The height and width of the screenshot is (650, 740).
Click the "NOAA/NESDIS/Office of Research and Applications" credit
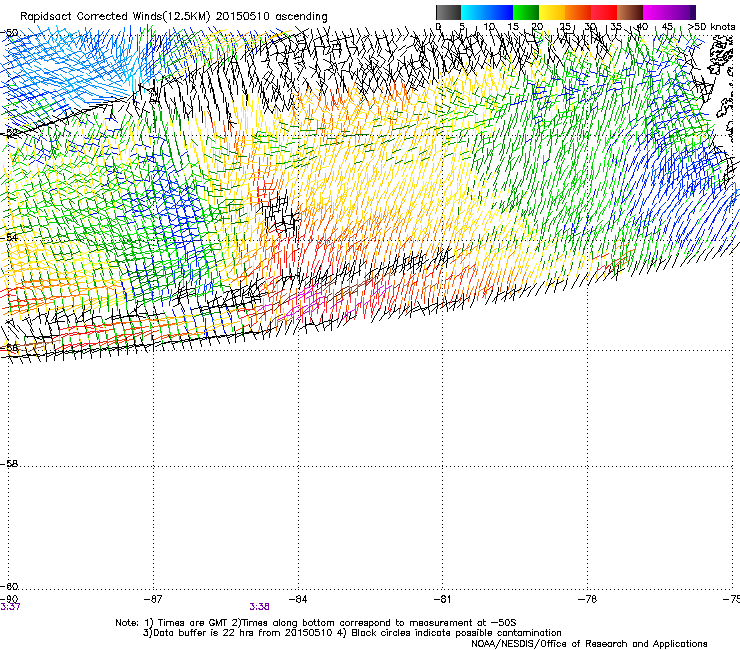pos(589,644)
